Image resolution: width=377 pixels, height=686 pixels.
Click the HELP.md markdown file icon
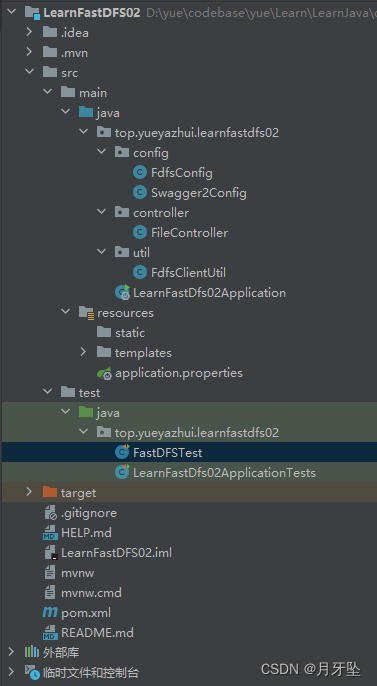[x=50, y=533]
